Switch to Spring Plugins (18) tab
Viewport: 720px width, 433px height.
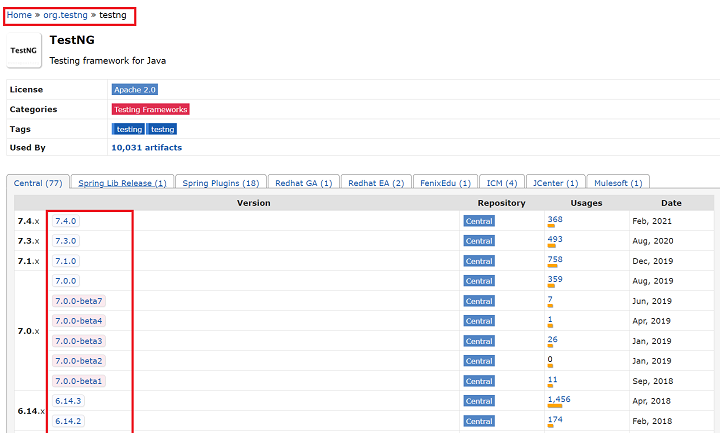[x=221, y=183]
